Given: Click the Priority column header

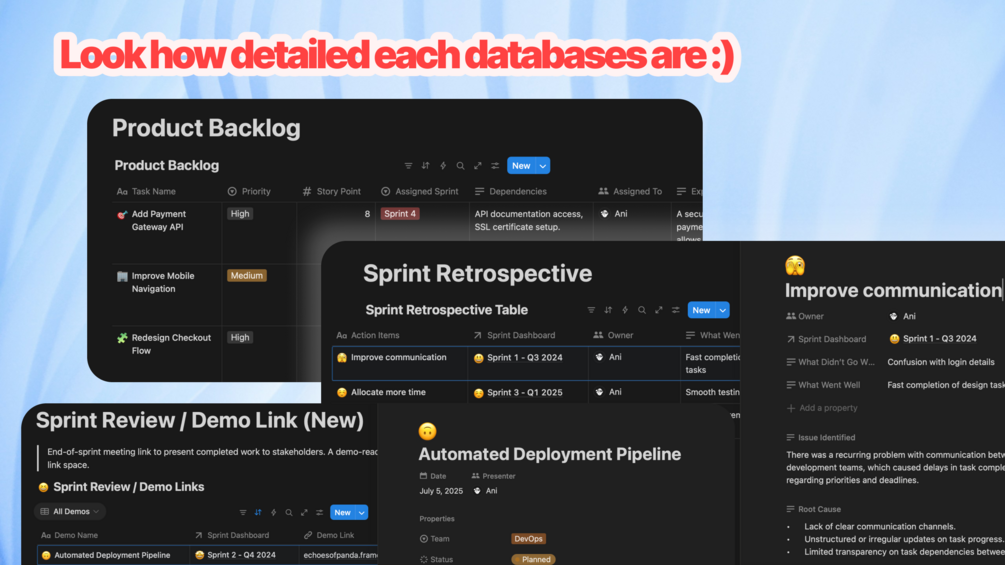Looking at the screenshot, I should point(249,192).
